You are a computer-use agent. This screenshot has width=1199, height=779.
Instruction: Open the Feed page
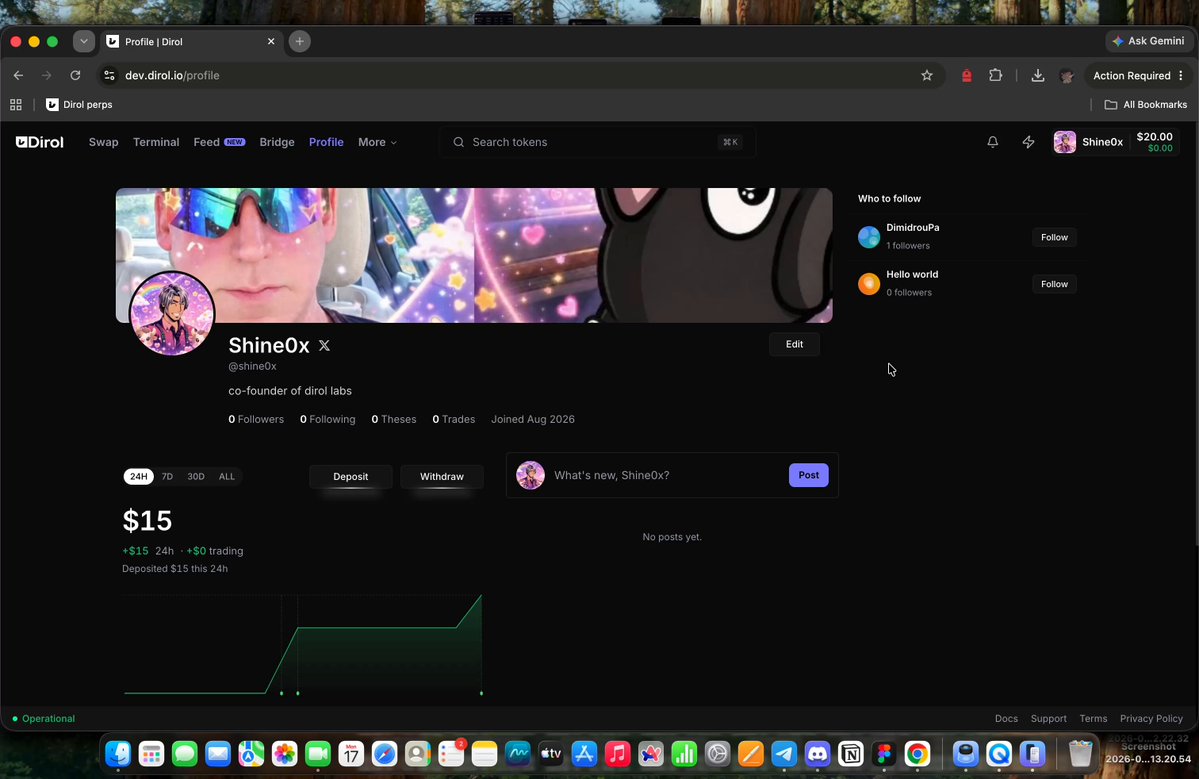(219, 142)
